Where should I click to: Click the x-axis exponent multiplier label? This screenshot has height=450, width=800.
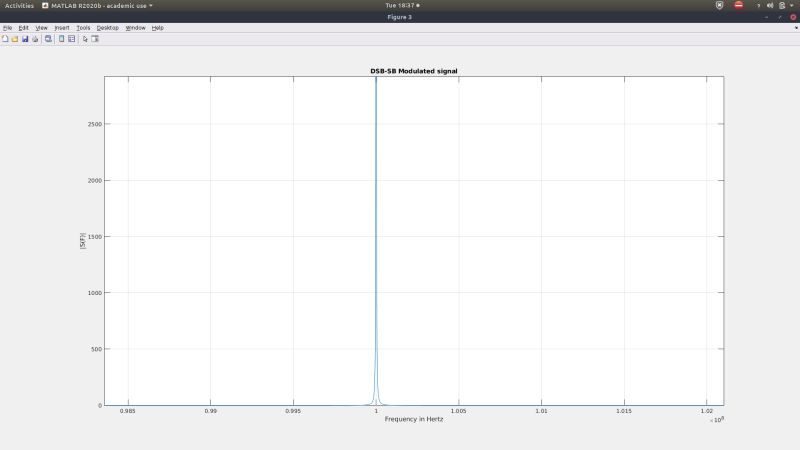point(717,419)
